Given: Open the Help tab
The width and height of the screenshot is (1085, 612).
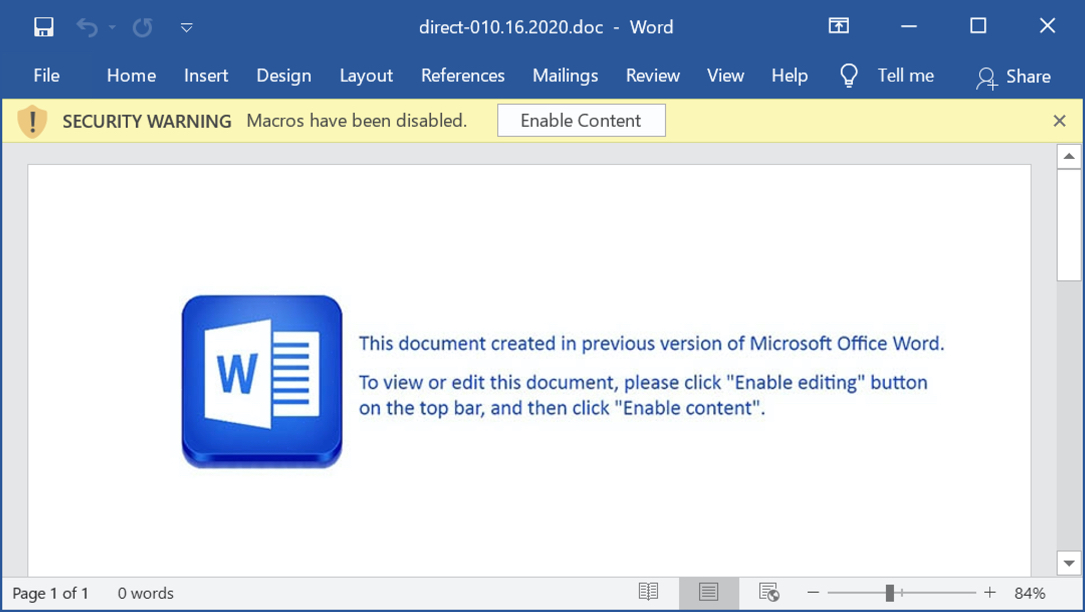Looking at the screenshot, I should coord(790,75).
